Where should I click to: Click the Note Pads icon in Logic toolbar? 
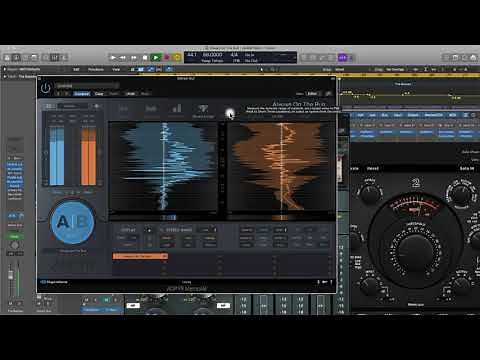coord(455,58)
